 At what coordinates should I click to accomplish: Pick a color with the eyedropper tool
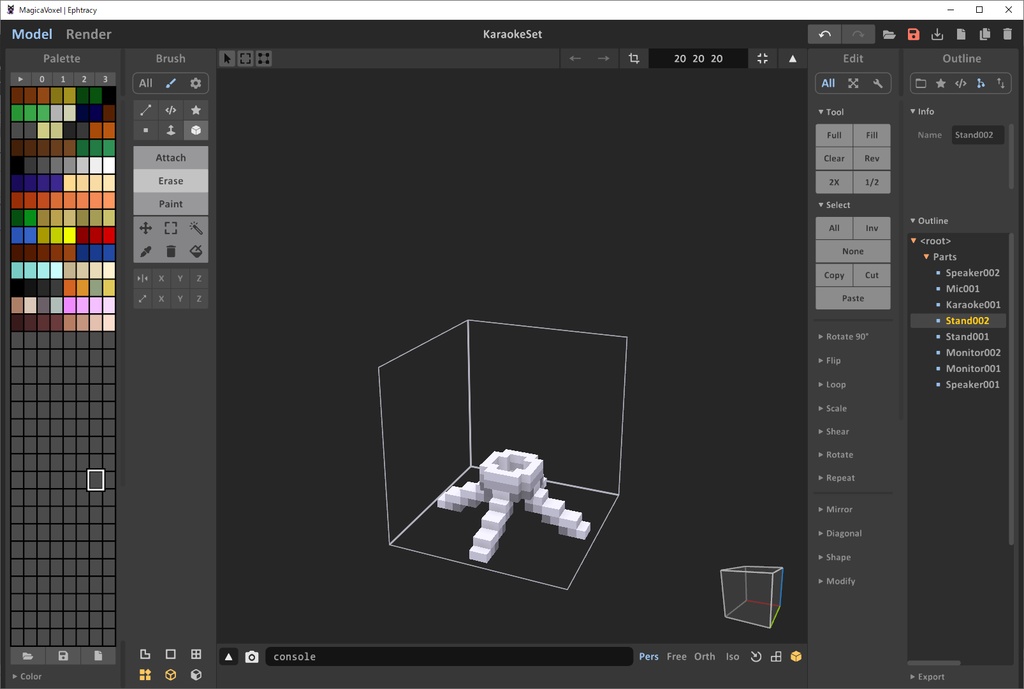click(146, 251)
